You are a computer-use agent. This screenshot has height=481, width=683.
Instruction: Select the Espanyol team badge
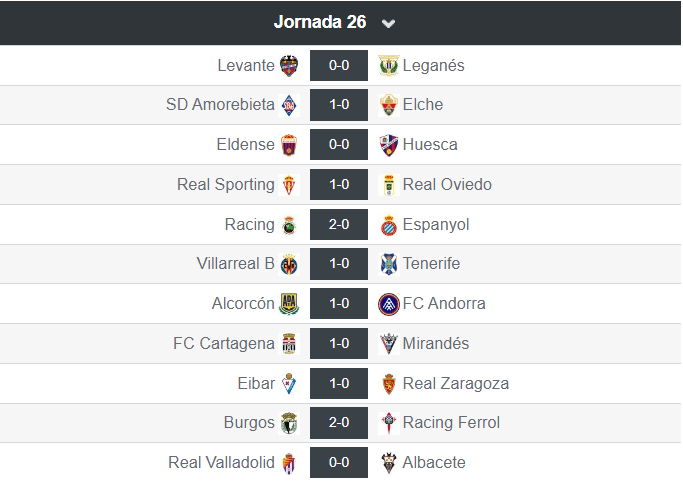389,225
